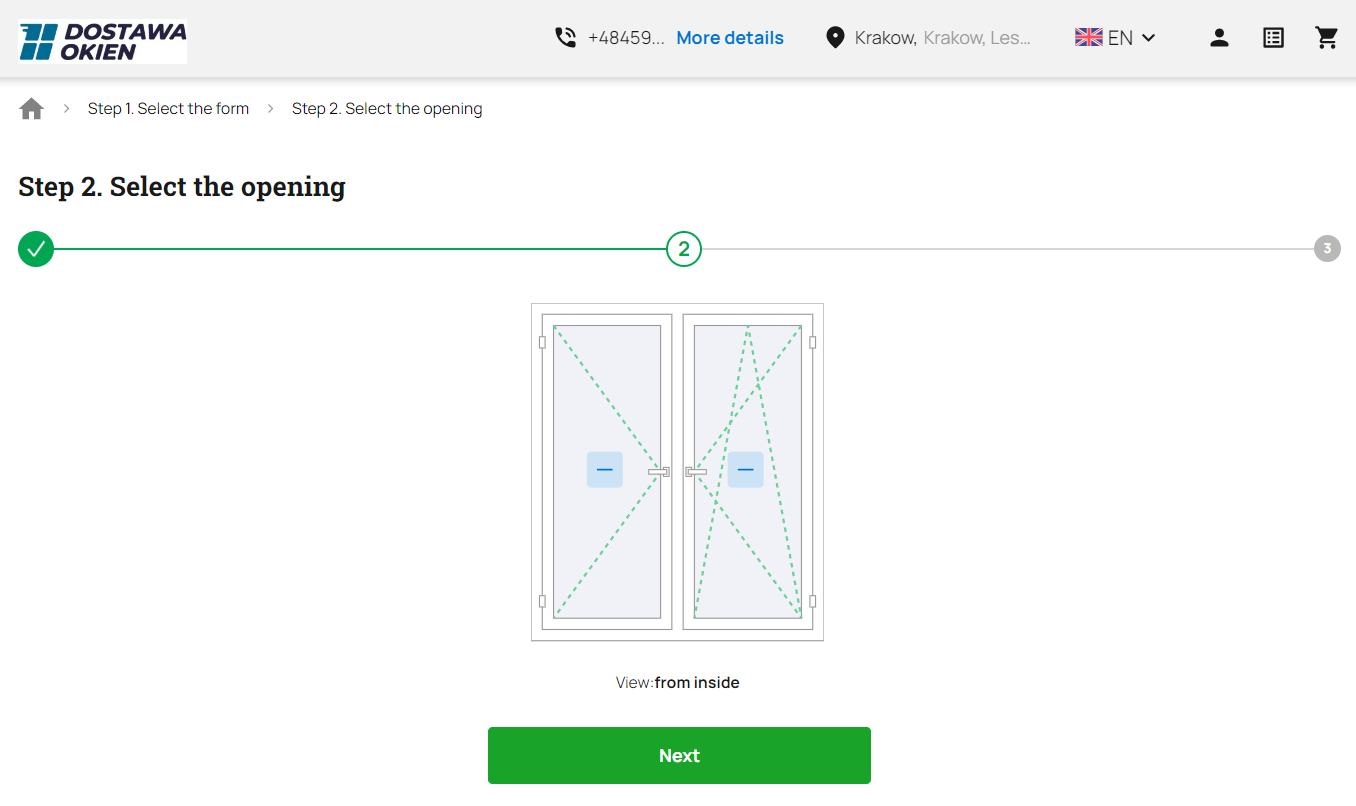Click step 3 on the progress bar
The image size is (1356, 806).
[x=1327, y=248]
